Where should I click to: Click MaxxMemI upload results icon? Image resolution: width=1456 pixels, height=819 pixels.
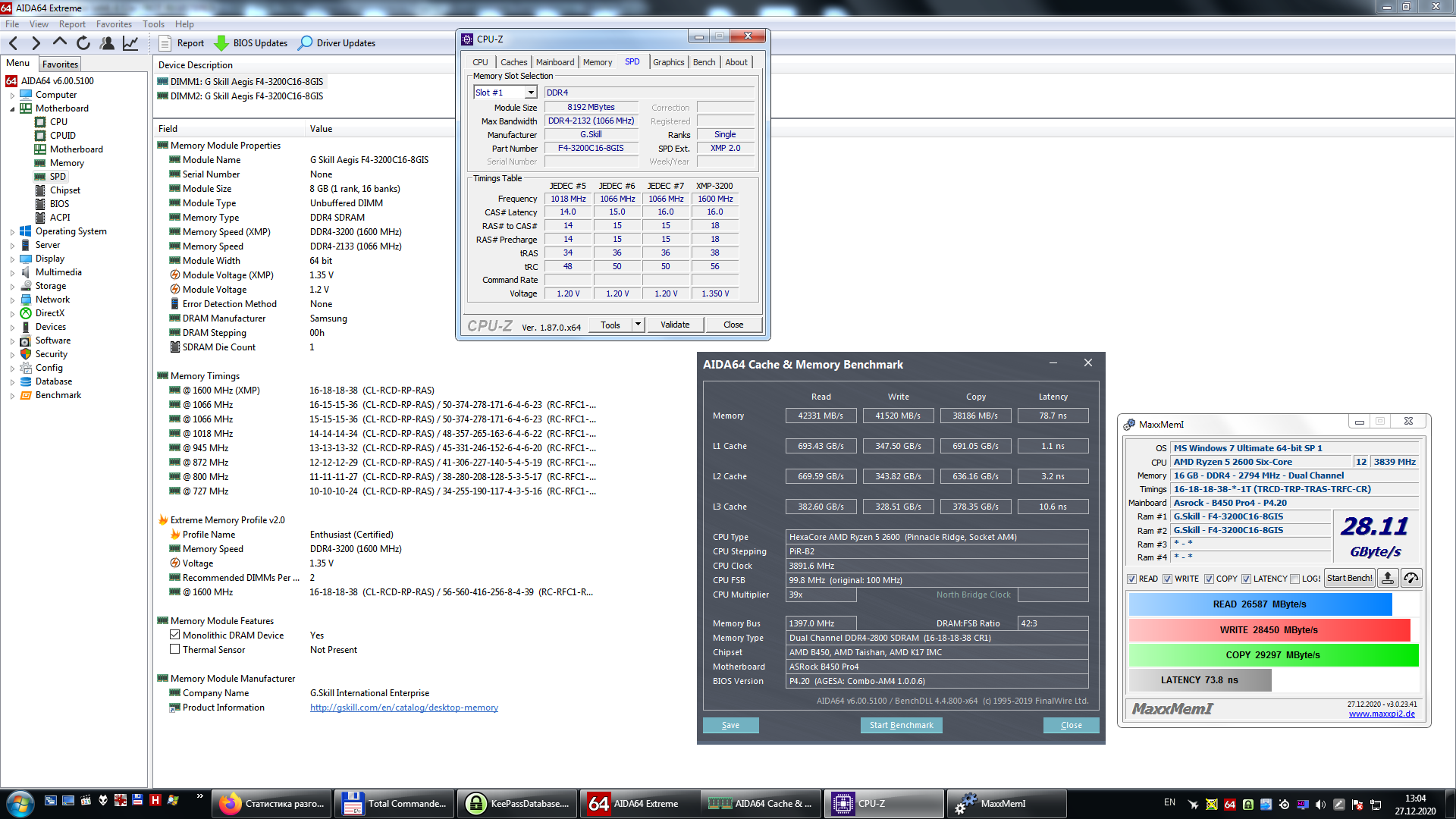click(1387, 578)
